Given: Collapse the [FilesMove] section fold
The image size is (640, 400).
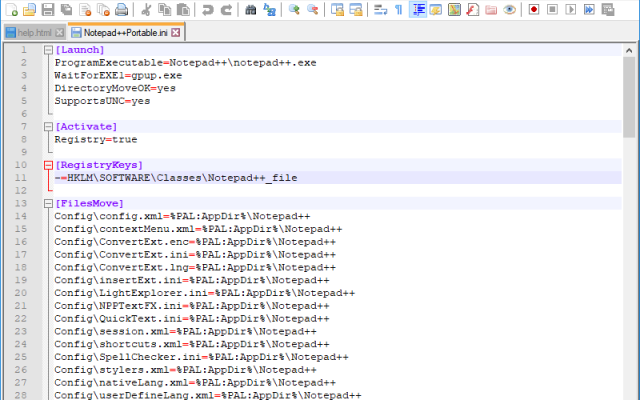Looking at the screenshot, I should (48, 203).
